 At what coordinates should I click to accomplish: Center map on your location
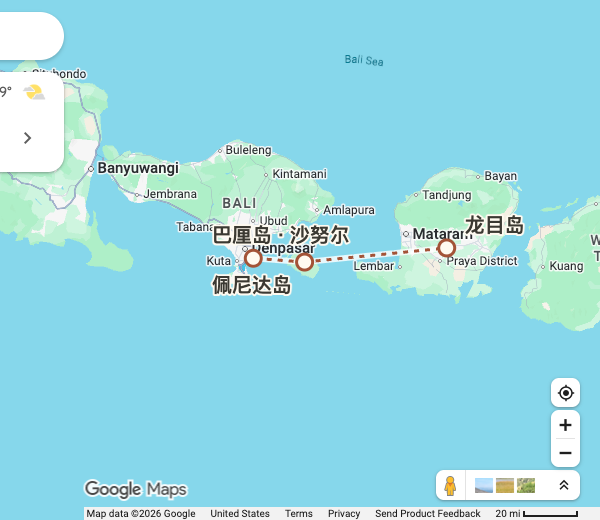coord(565,393)
